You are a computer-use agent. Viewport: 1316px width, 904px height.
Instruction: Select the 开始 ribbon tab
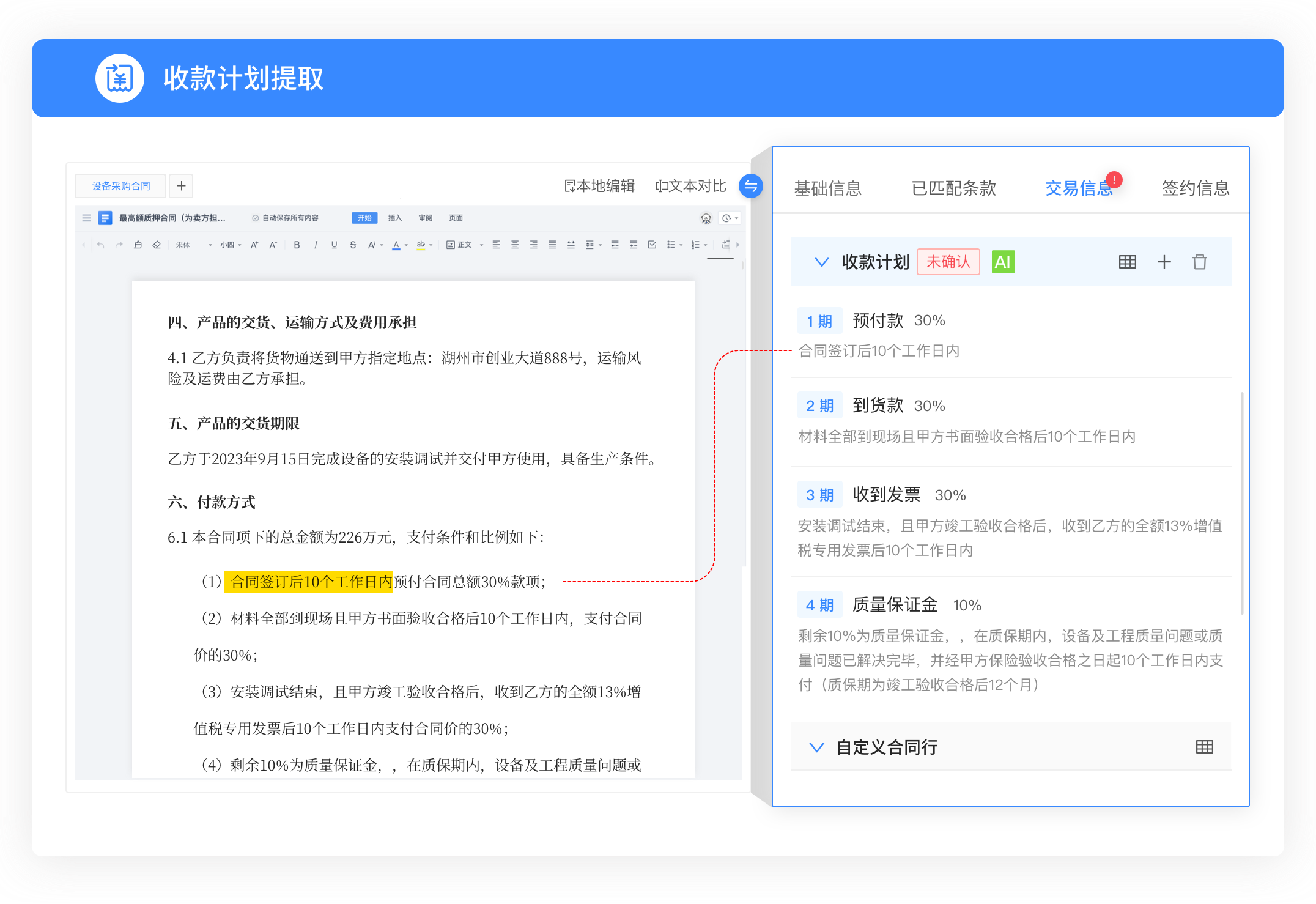pyautogui.click(x=364, y=218)
